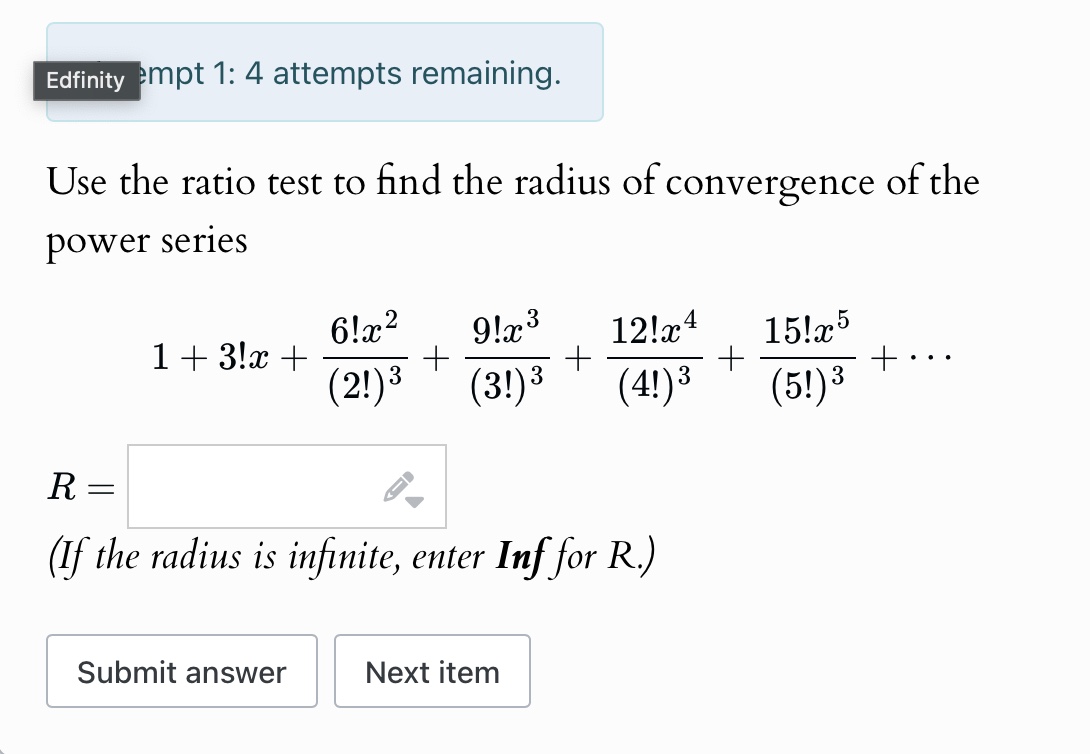The image size is (1090, 754).
Task: Activate the pencil tool beside the answer field
Action: [397, 485]
